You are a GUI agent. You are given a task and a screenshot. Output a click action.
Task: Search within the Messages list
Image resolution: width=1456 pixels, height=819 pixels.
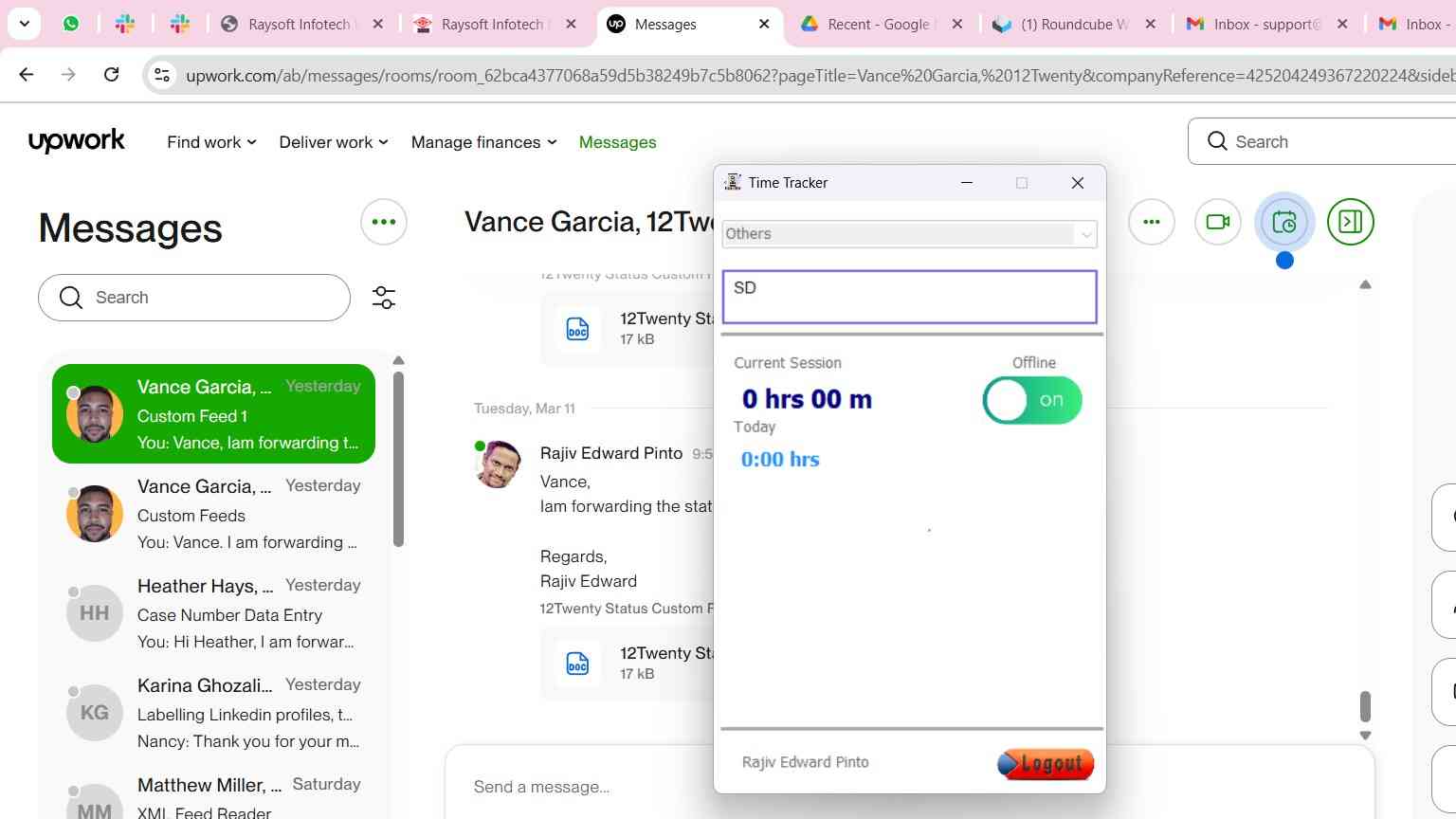(194, 298)
